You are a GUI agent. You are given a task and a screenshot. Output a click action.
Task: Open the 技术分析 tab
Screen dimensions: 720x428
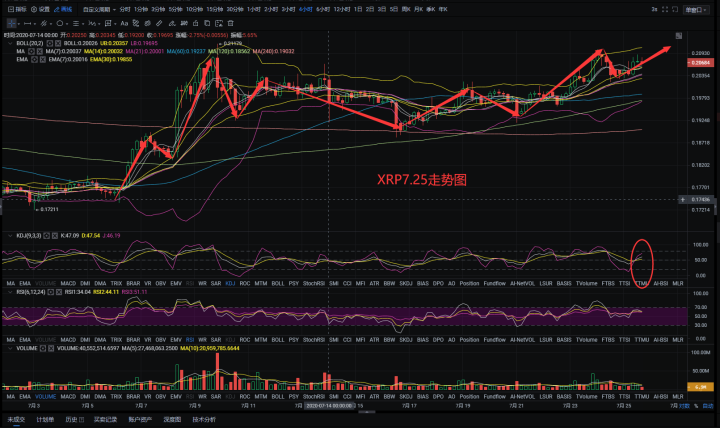click(x=204, y=420)
